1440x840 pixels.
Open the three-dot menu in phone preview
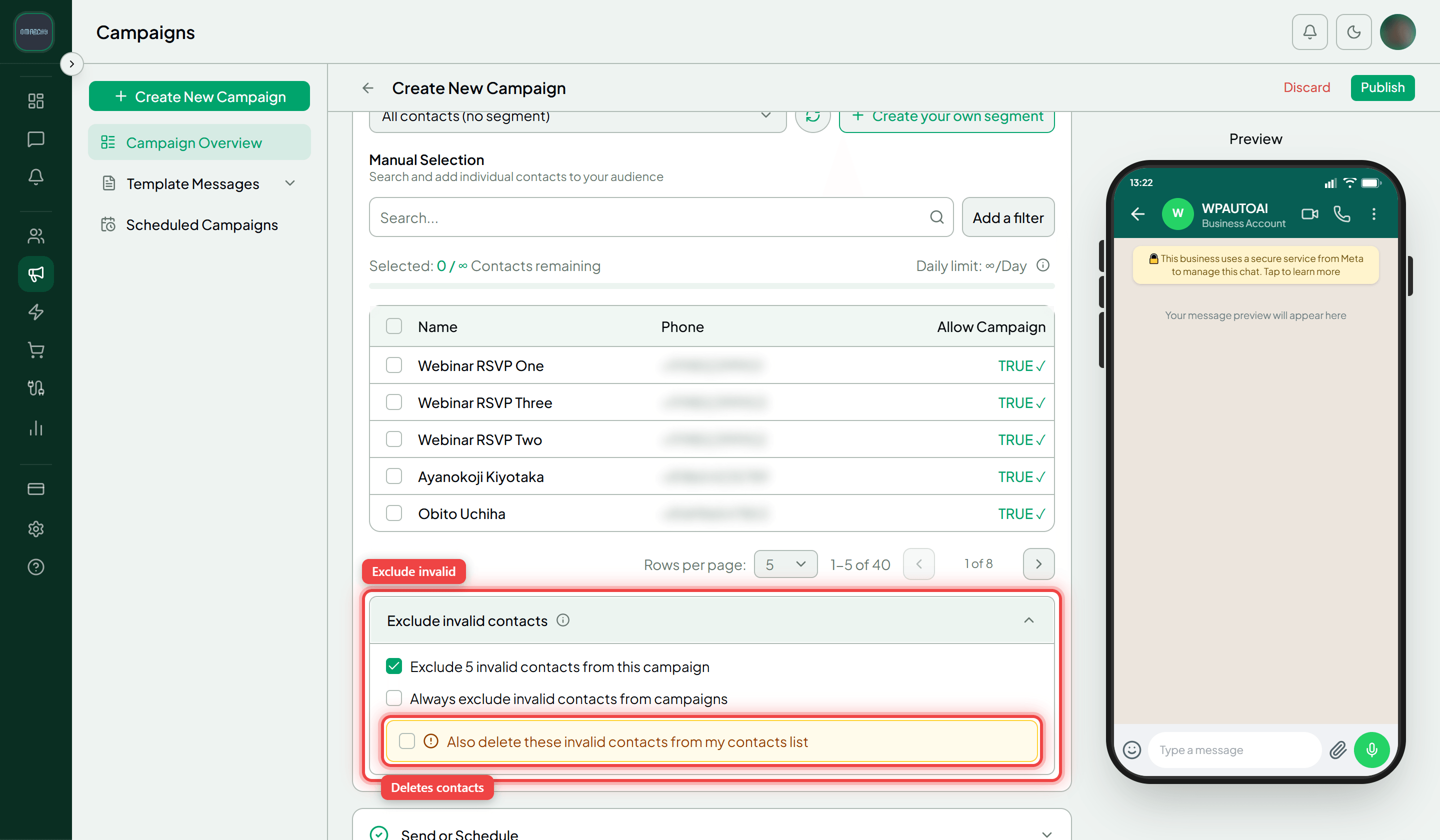[1373, 213]
